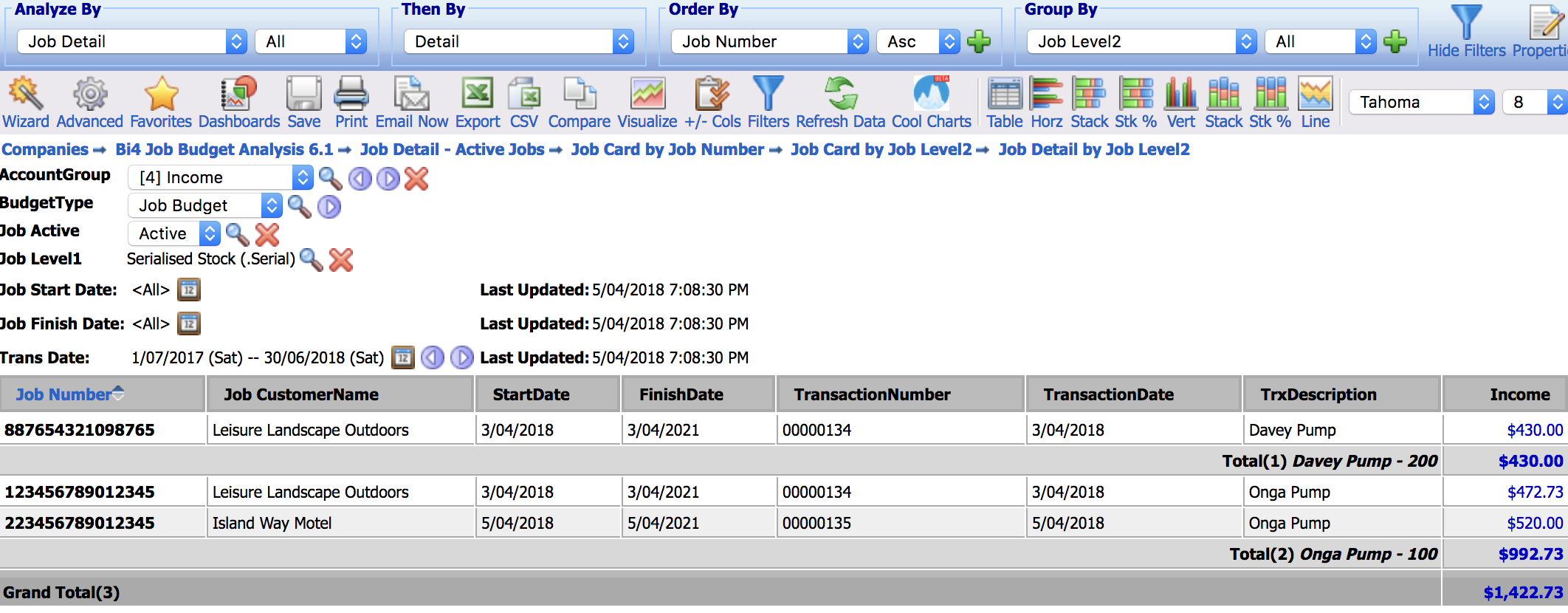Viewport: 1568px width, 613px height.
Task: Open Advanced settings gear
Action: 90,103
